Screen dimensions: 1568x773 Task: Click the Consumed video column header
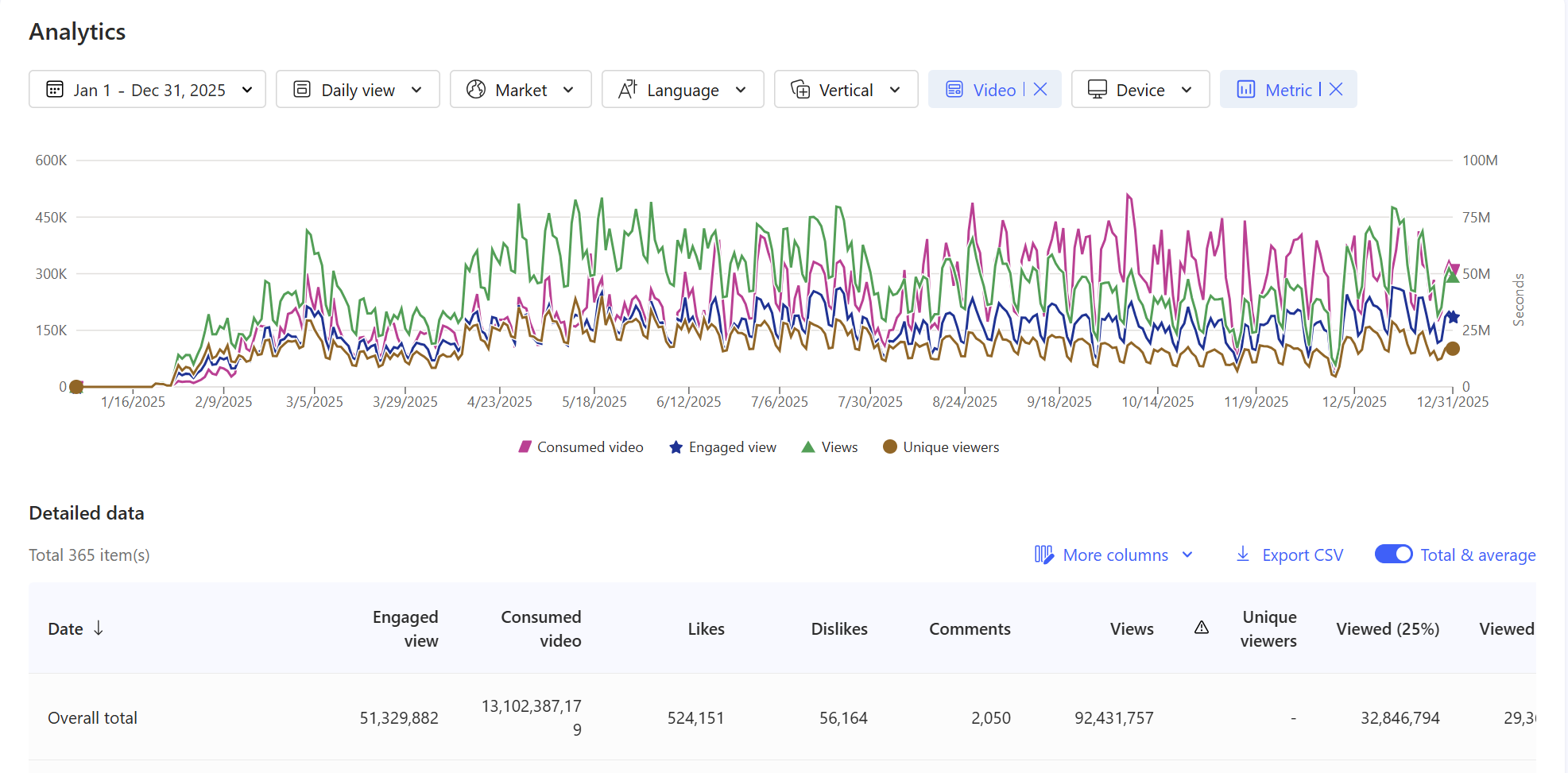[x=541, y=628]
